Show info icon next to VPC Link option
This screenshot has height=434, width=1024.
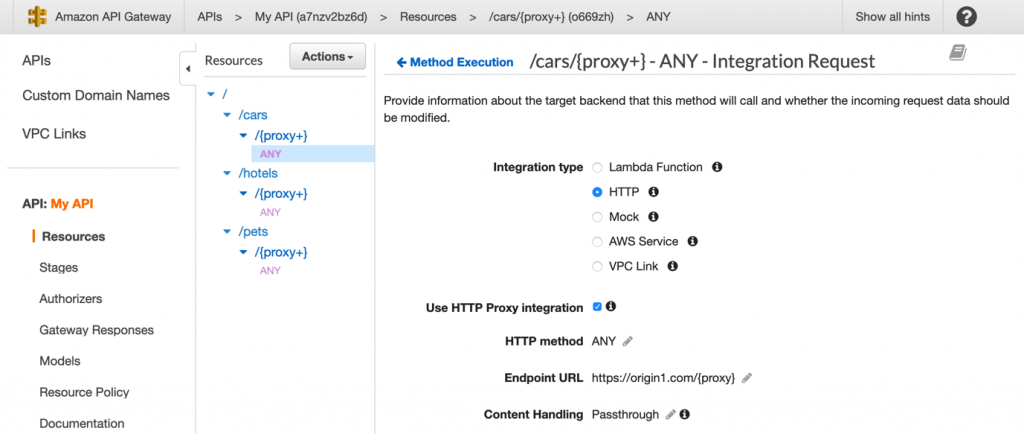coord(673,266)
